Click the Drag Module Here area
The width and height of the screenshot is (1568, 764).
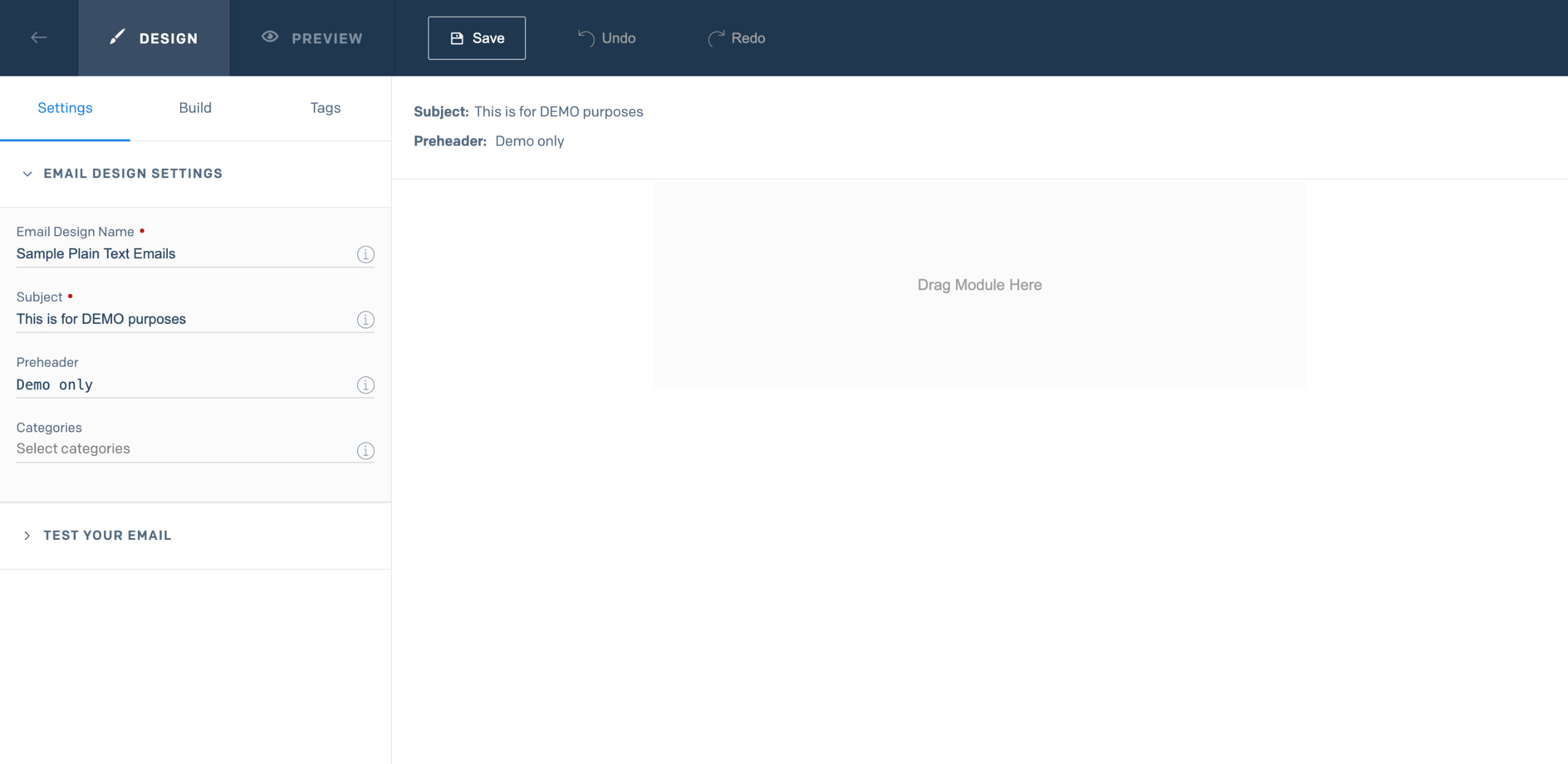click(979, 285)
